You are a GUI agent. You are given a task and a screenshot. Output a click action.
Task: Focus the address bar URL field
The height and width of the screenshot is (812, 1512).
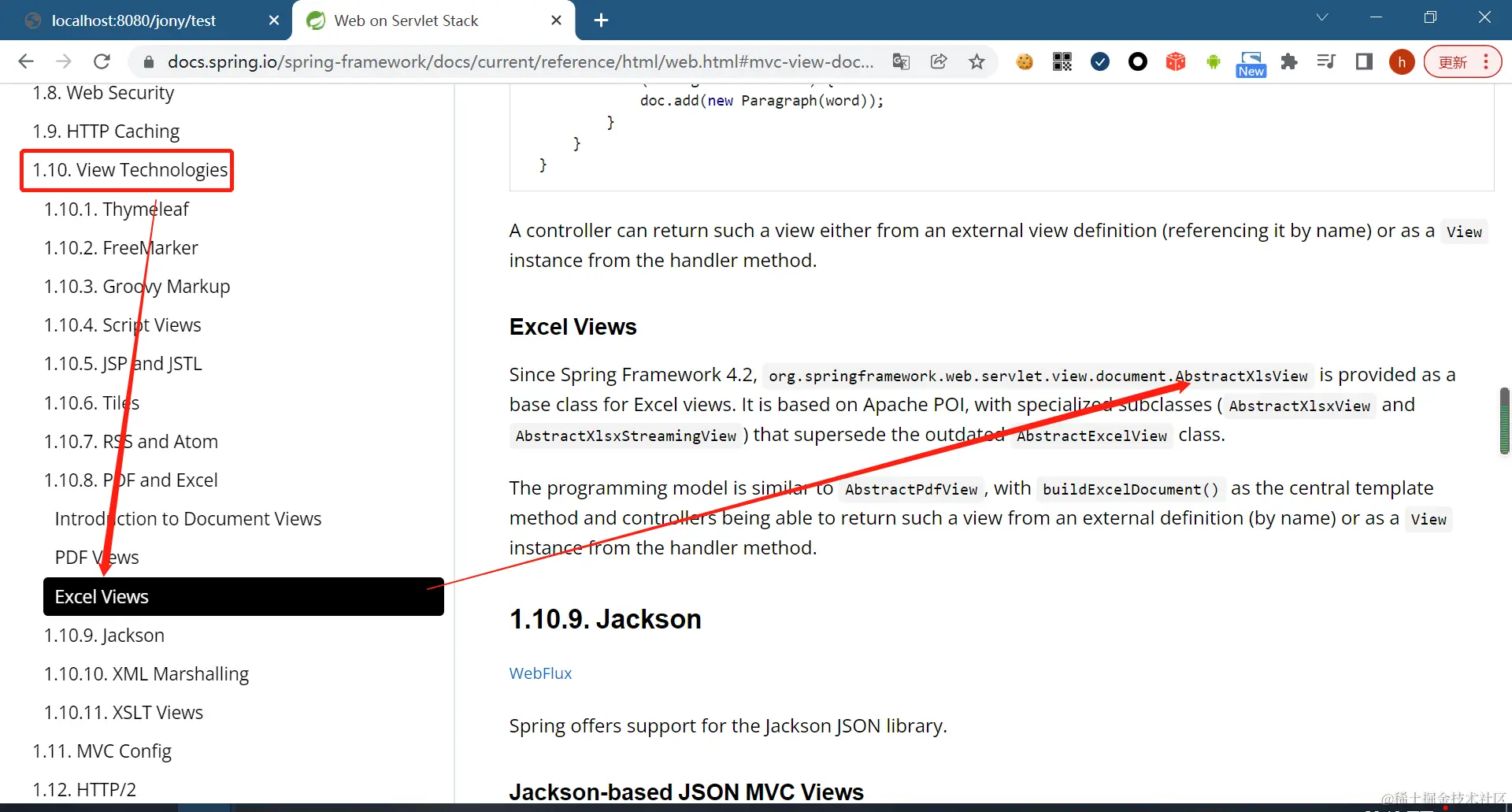pos(520,61)
